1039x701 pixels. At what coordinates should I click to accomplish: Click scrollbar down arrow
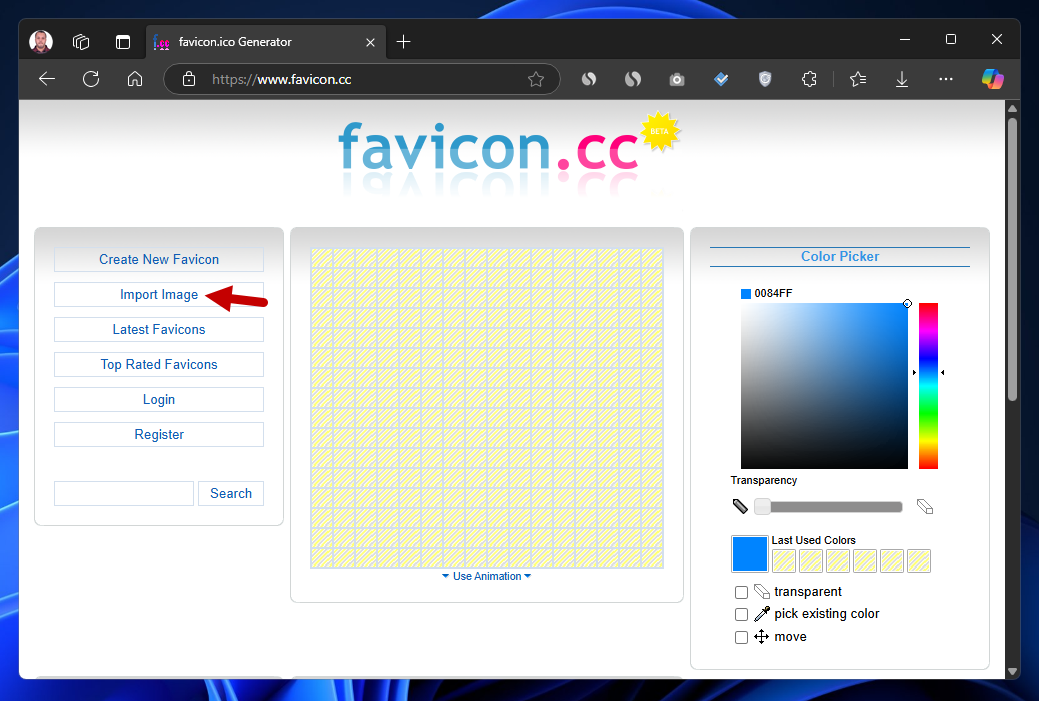pos(1012,671)
